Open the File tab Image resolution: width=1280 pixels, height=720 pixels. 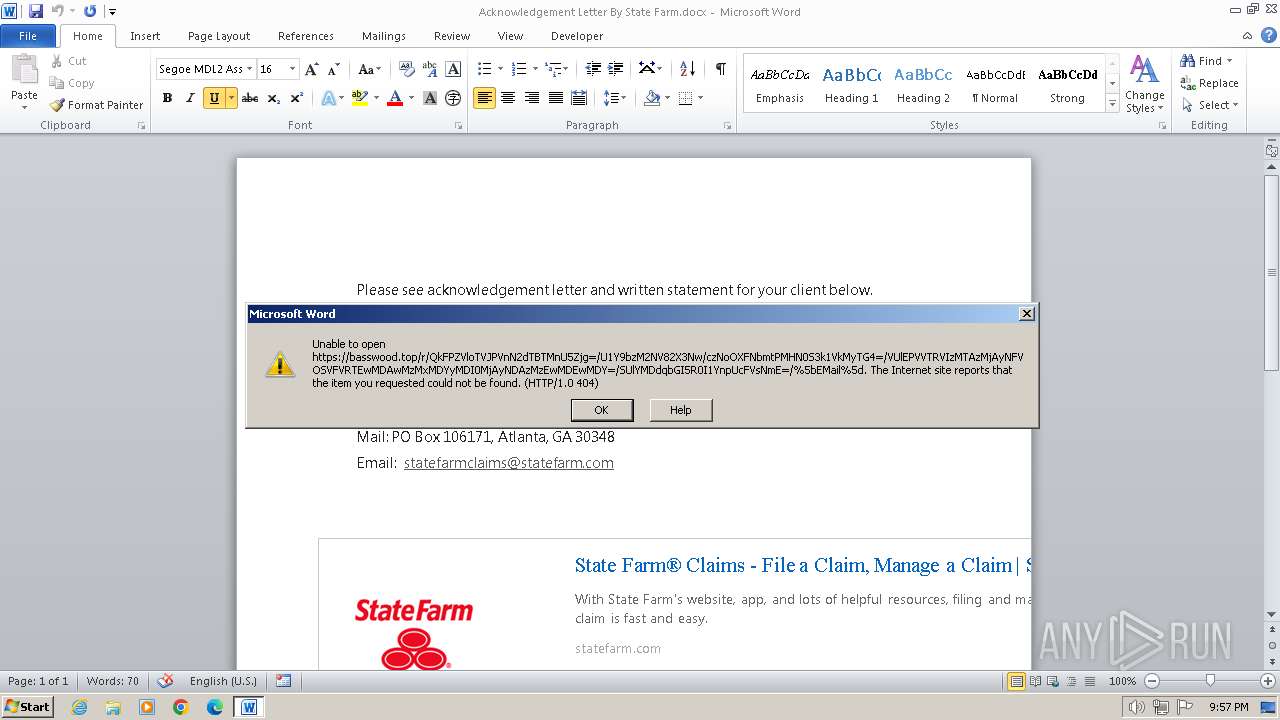click(28, 36)
